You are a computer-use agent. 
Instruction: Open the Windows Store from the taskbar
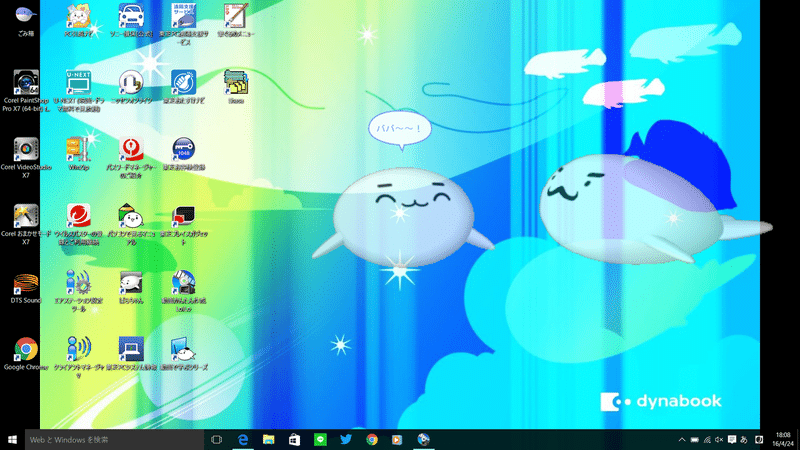pyautogui.click(x=294, y=440)
